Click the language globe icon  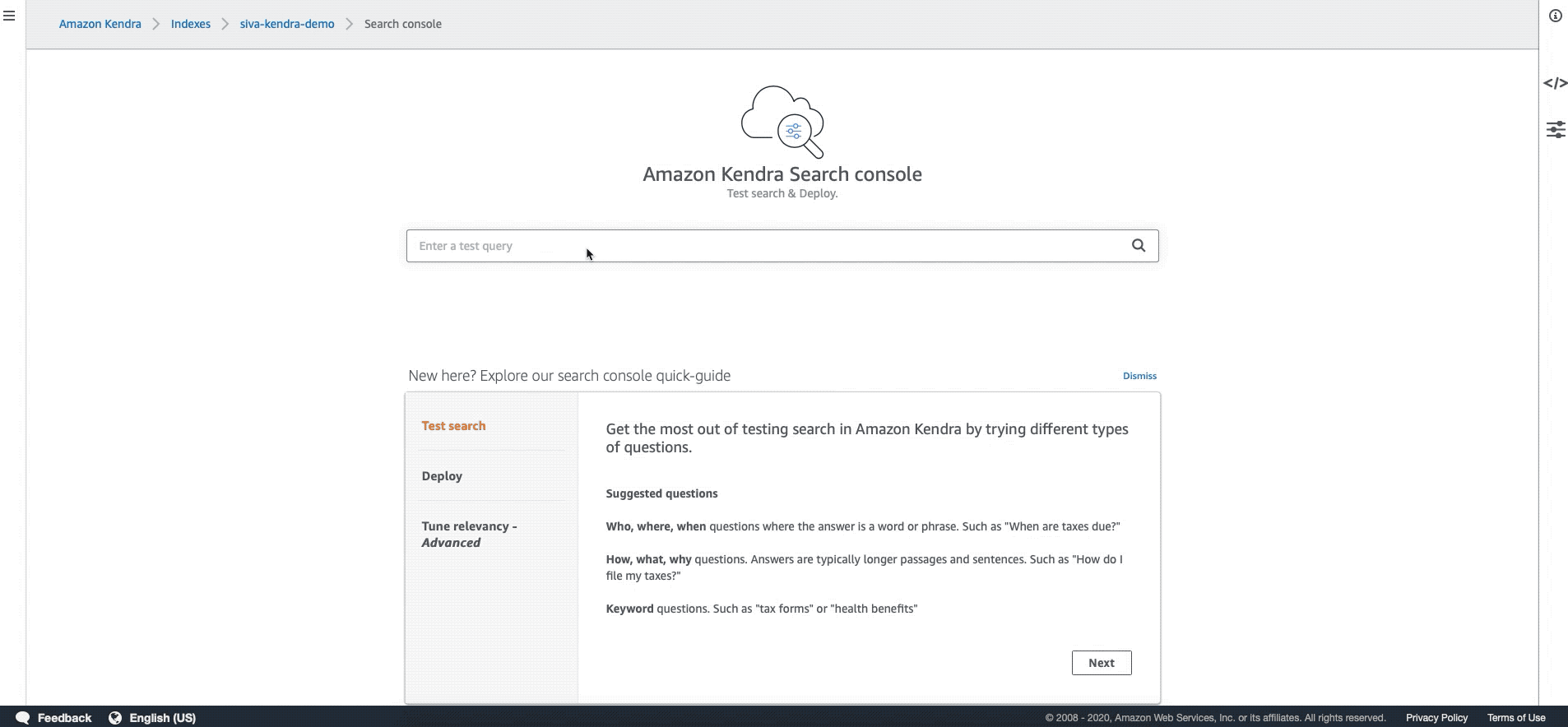(114, 717)
